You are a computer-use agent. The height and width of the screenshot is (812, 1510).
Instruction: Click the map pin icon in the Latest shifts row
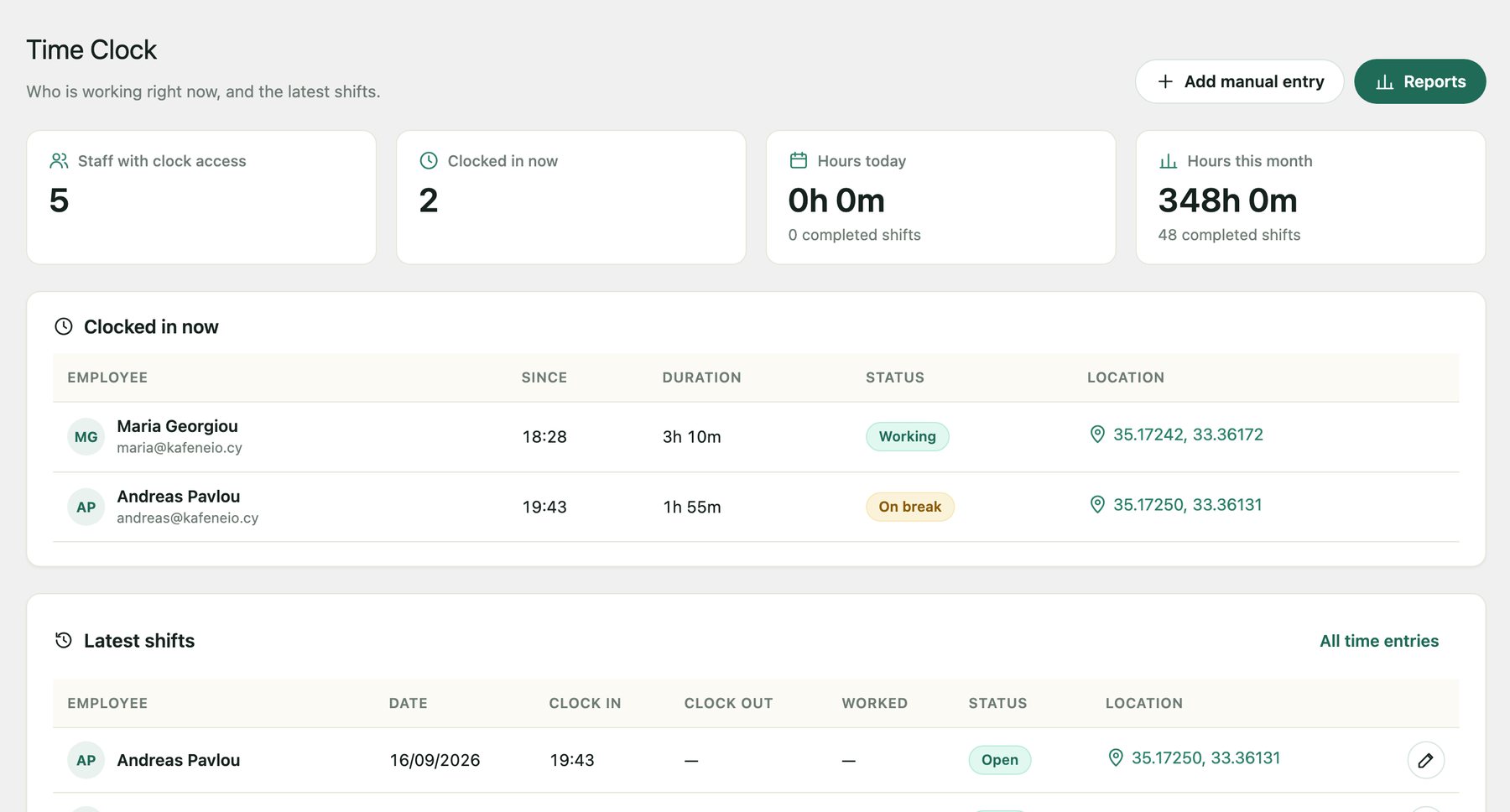(x=1115, y=758)
